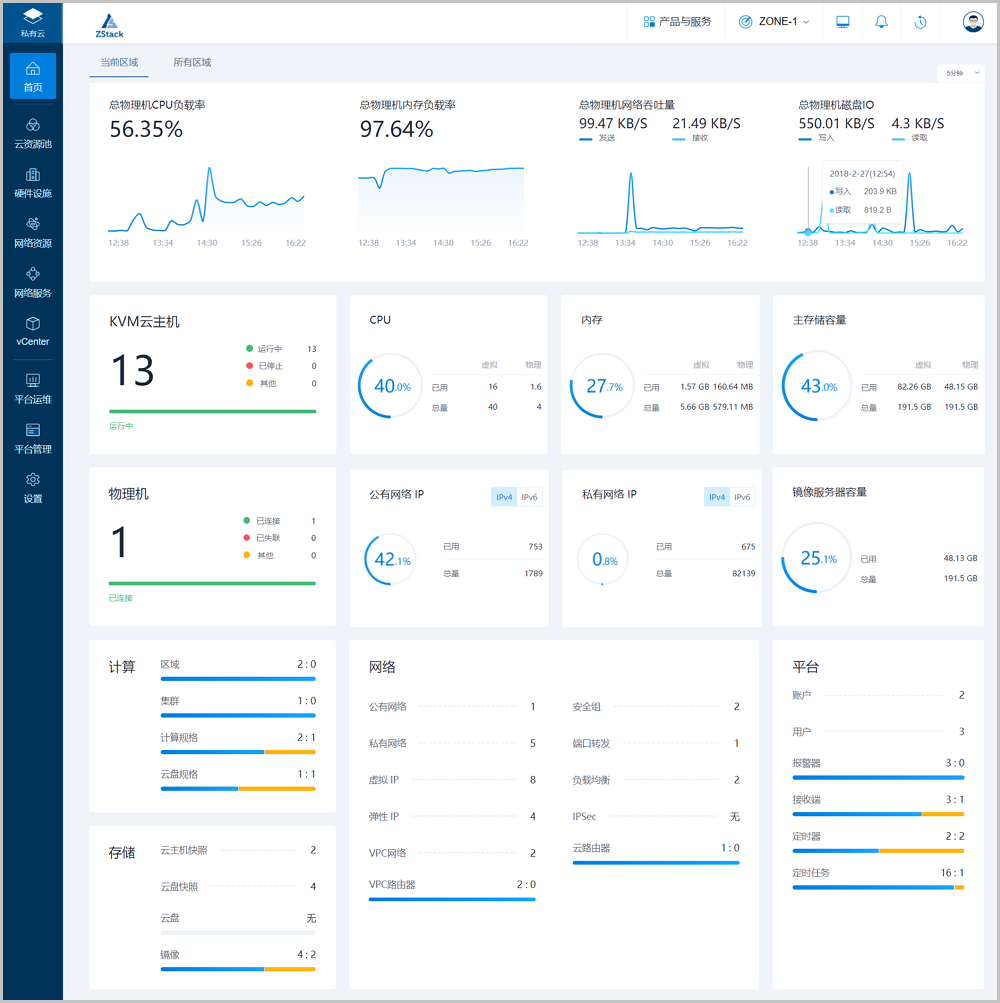Open the 5分钟 time interval dropdown

click(x=961, y=72)
